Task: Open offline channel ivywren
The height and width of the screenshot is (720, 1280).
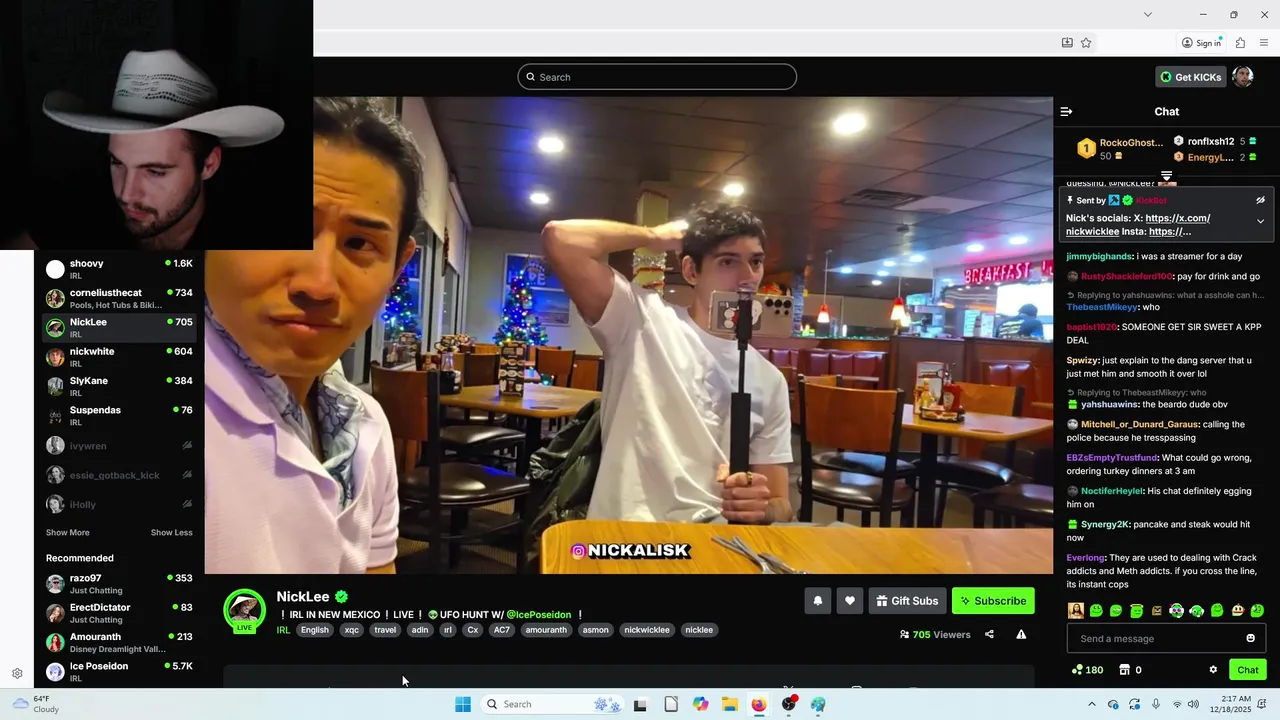Action: 119,446
